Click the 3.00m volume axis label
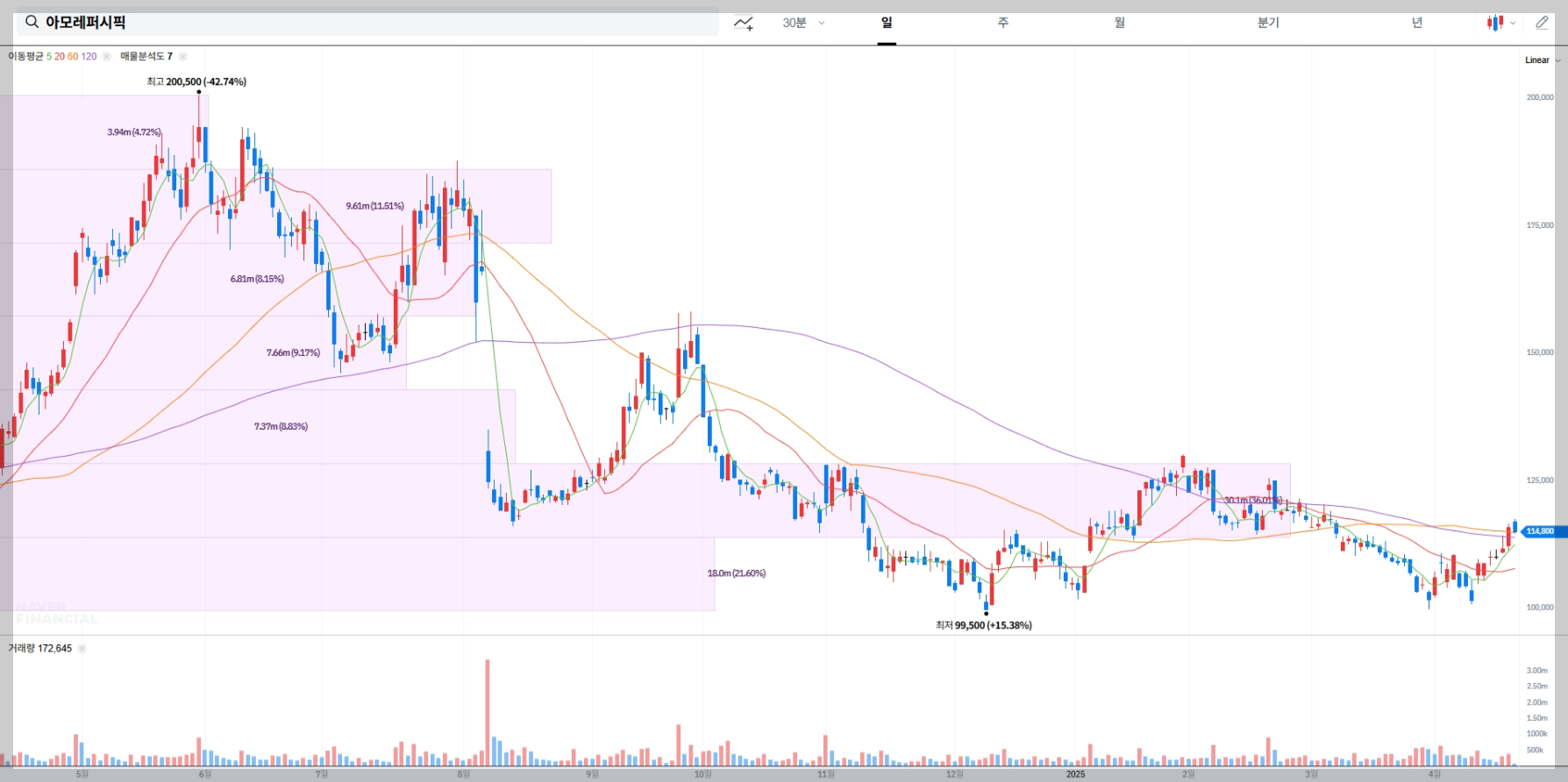The width and height of the screenshot is (1568, 782). [x=1536, y=671]
